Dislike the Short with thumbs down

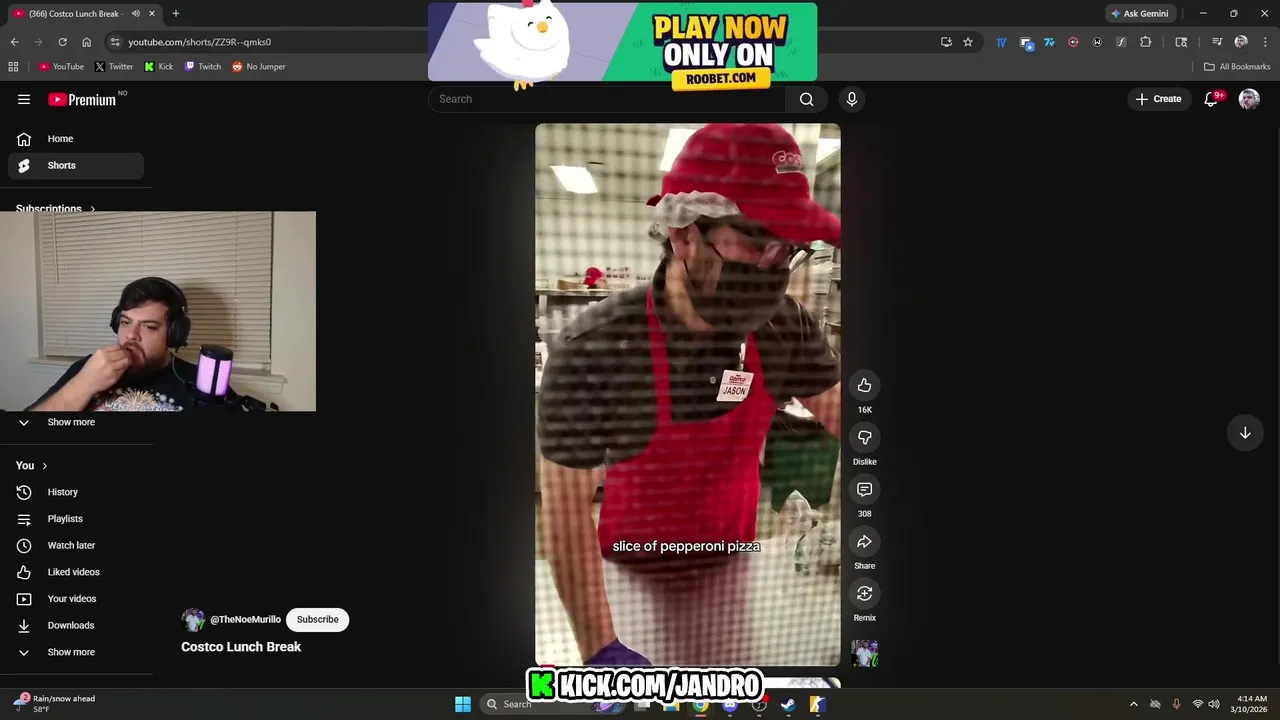[x=865, y=437]
